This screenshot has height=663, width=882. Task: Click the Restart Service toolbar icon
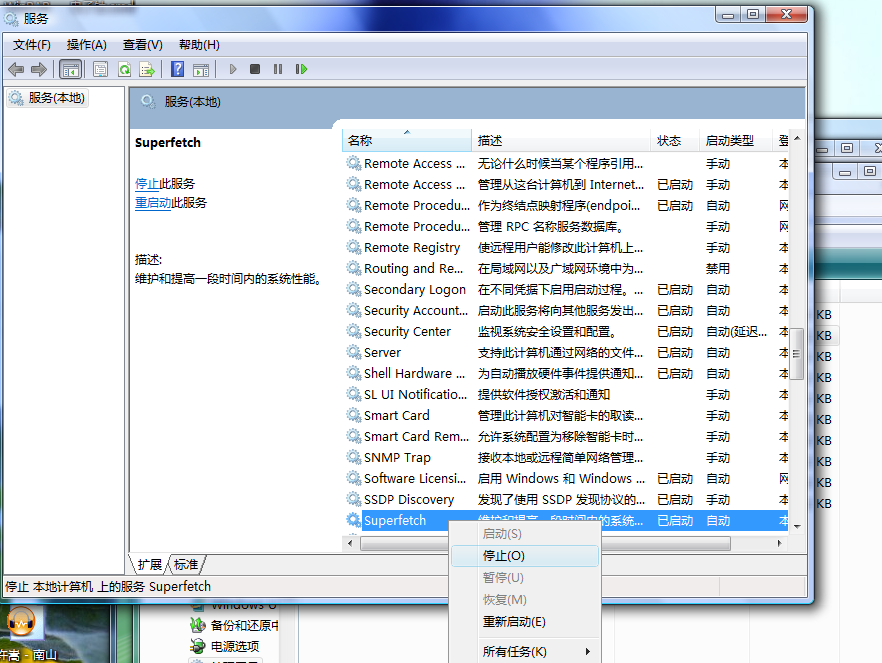coord(302,69)
